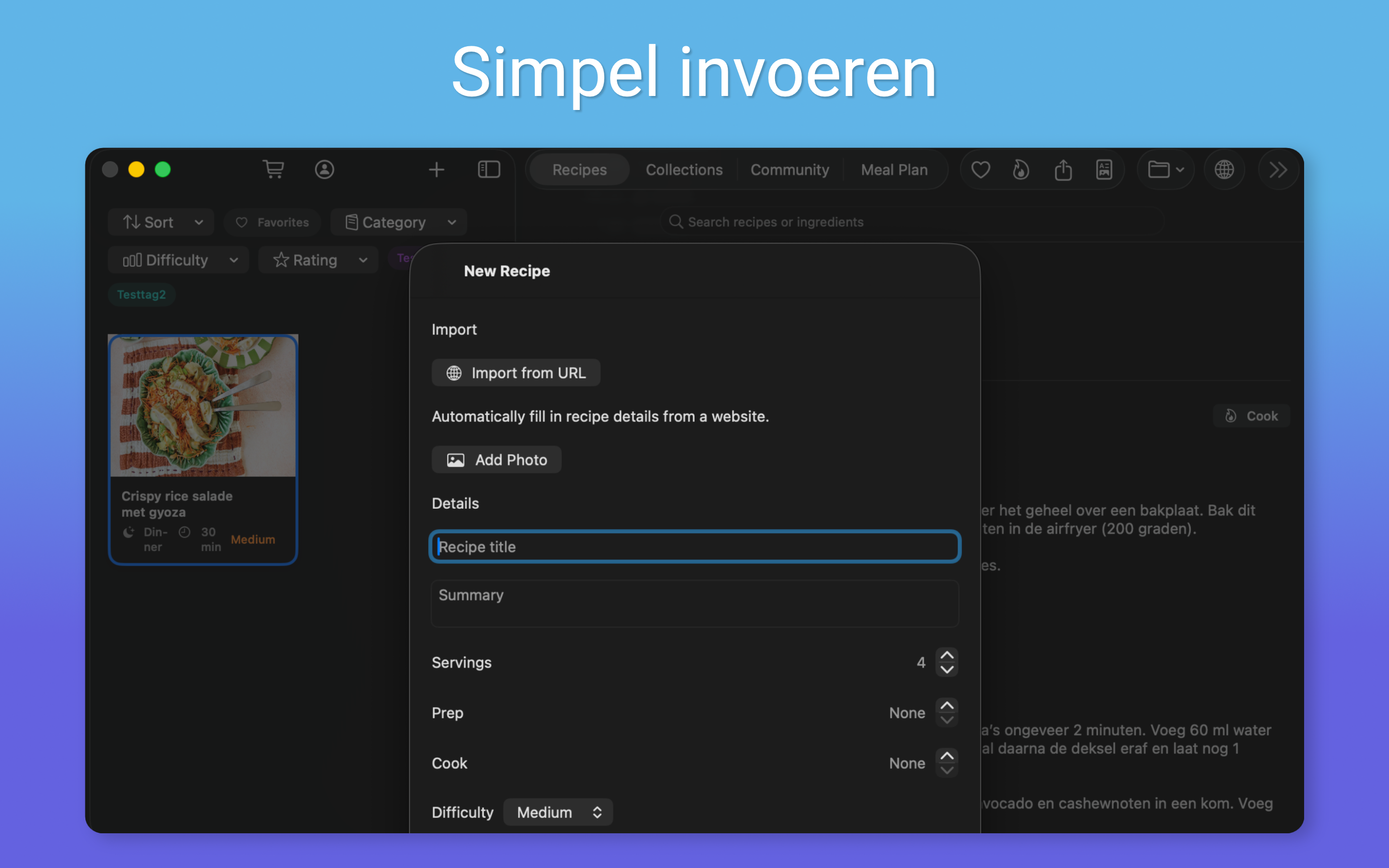
Task: Decrease the Cook time
Action: point(947,771)
